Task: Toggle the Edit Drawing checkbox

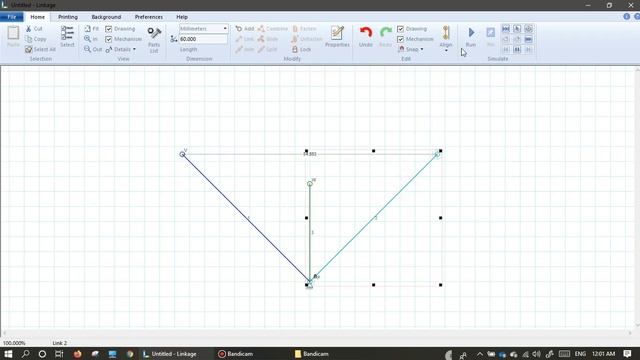Action: pyautogui.click(x=400, y=29)
